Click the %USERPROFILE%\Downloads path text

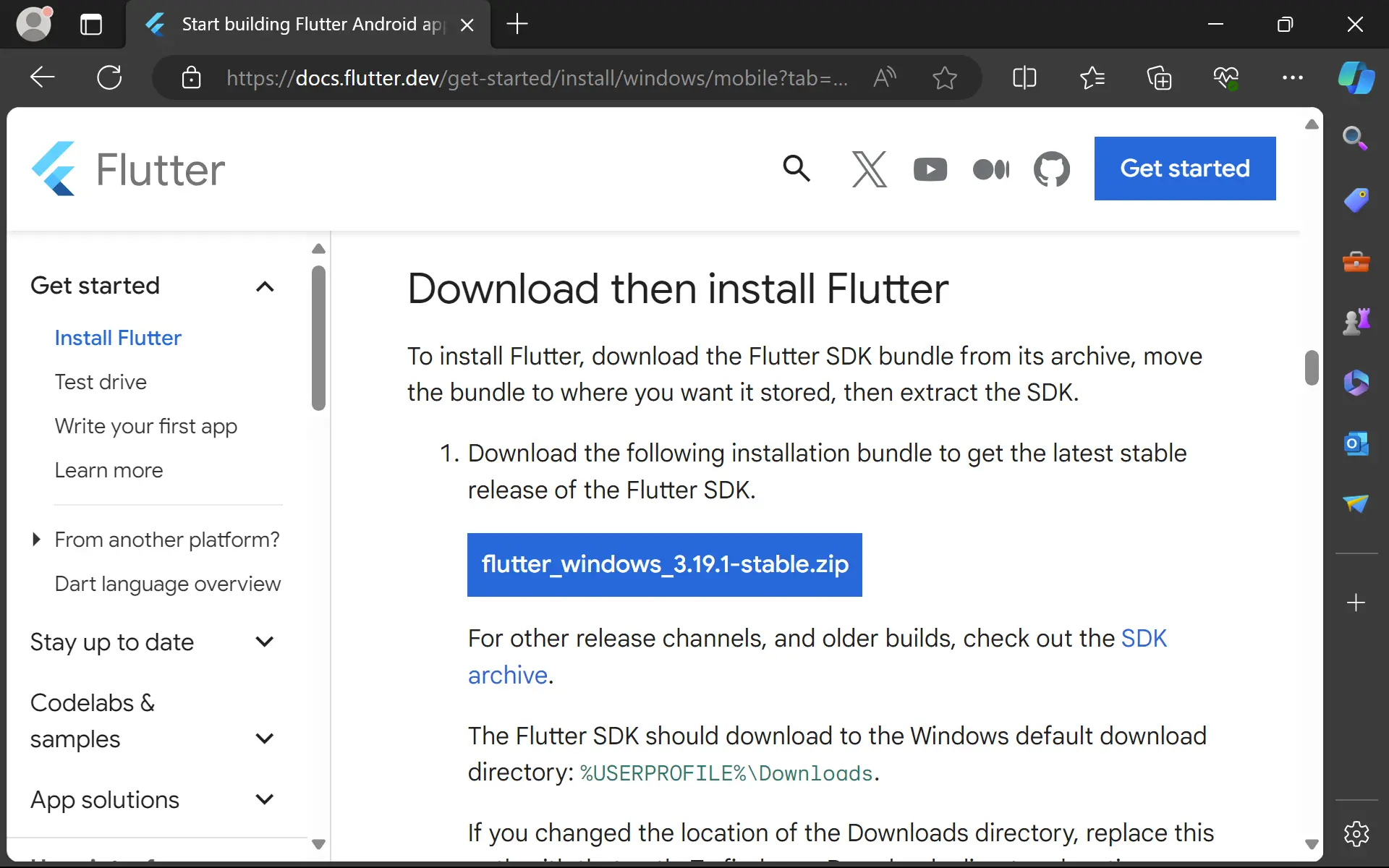726,773
